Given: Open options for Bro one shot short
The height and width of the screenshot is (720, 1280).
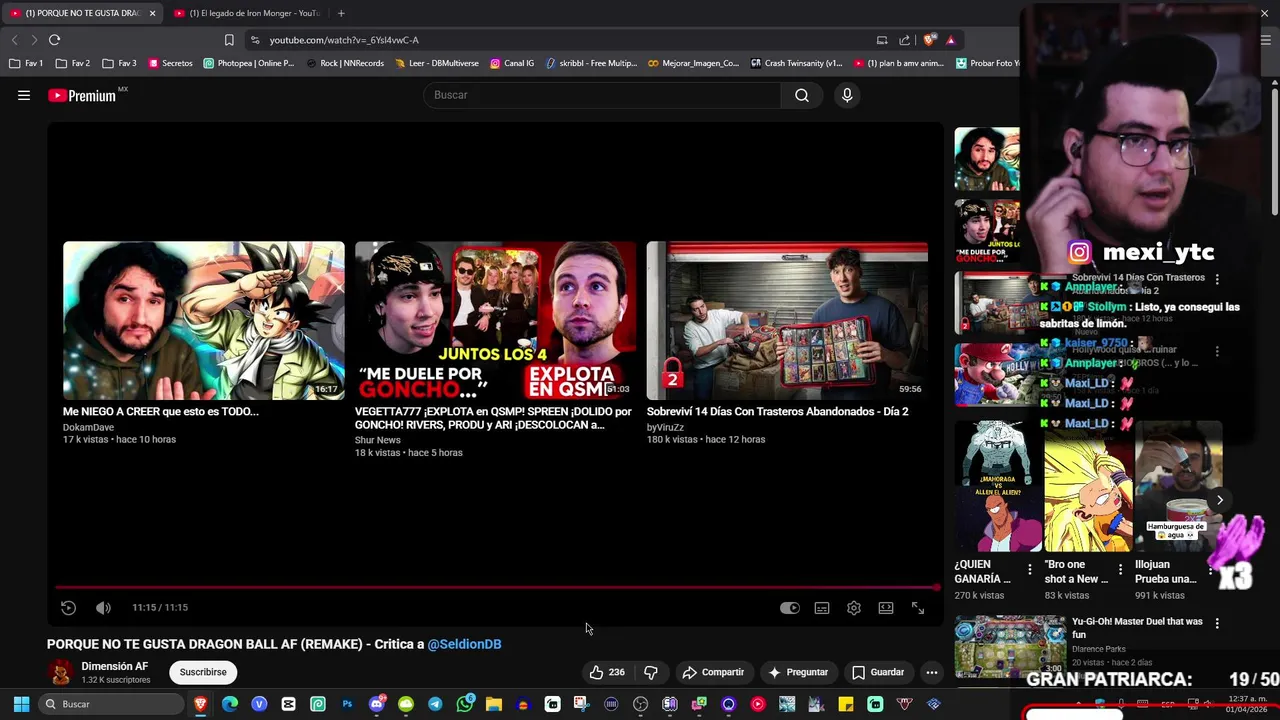Looking at the screenshot, I should [1120, 569].
